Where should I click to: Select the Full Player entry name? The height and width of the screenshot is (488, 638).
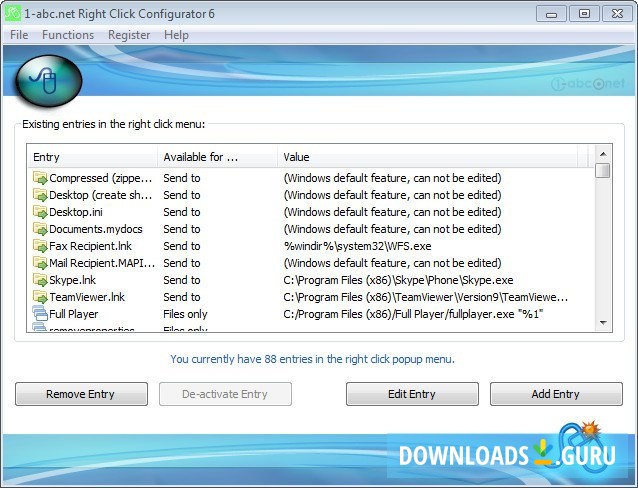74,314
